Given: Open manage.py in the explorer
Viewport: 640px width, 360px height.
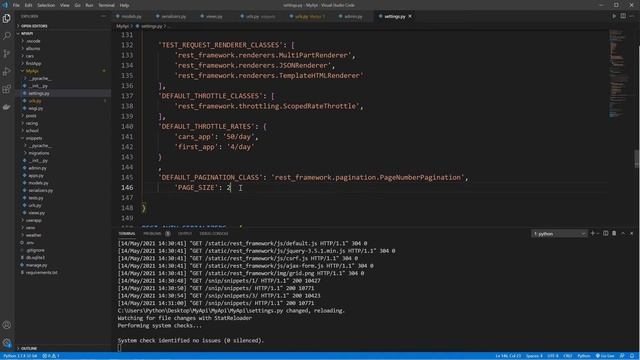Looking at the screenshot, I should (36, 265).
